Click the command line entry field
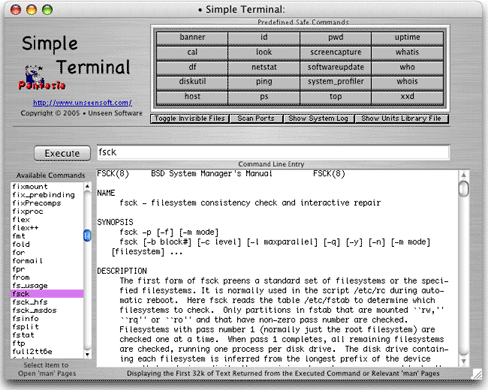The height and width of the screenshot is (390, 488). point(273,152)
